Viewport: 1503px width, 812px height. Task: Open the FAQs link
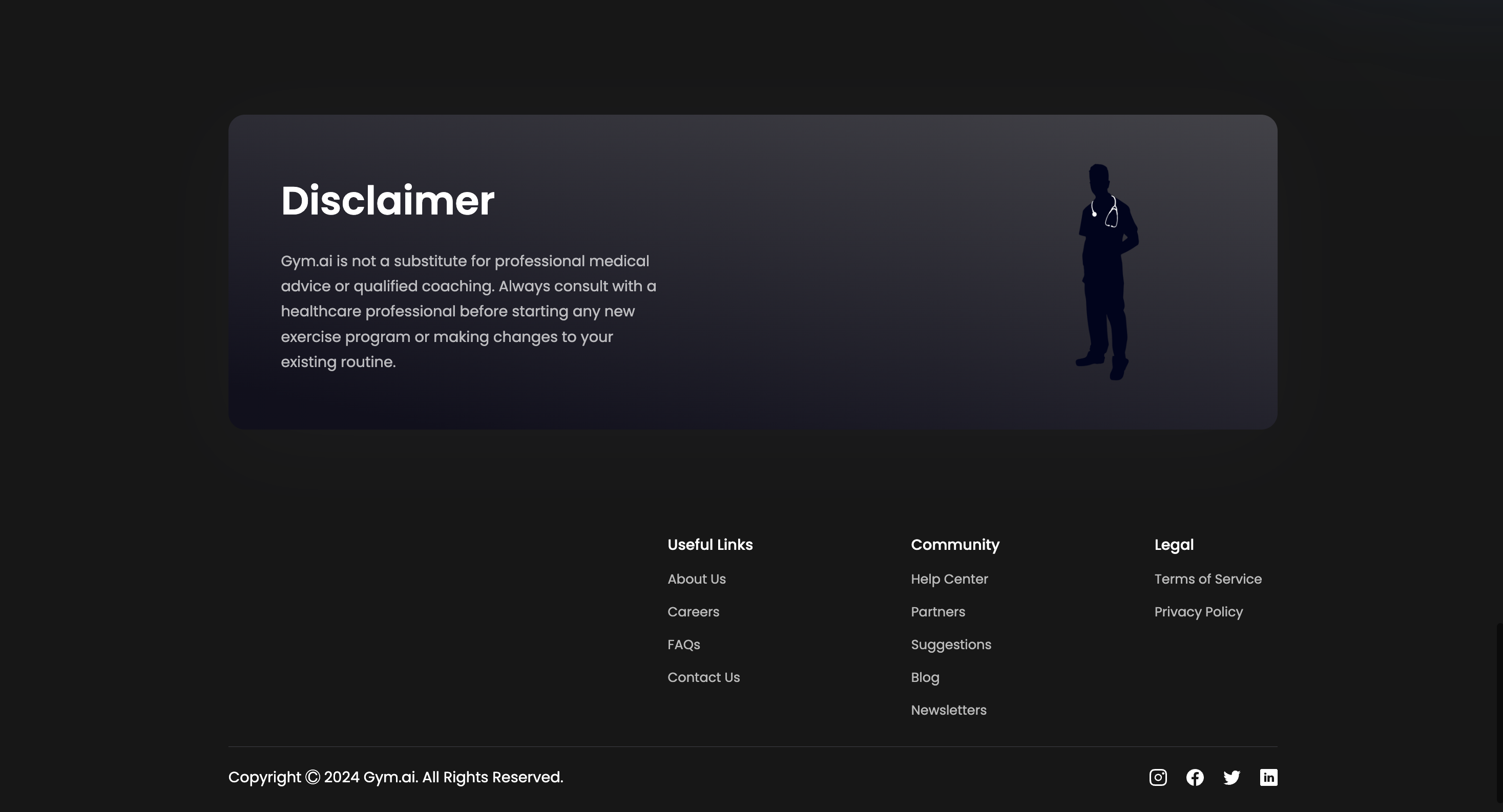click(683, 644)
